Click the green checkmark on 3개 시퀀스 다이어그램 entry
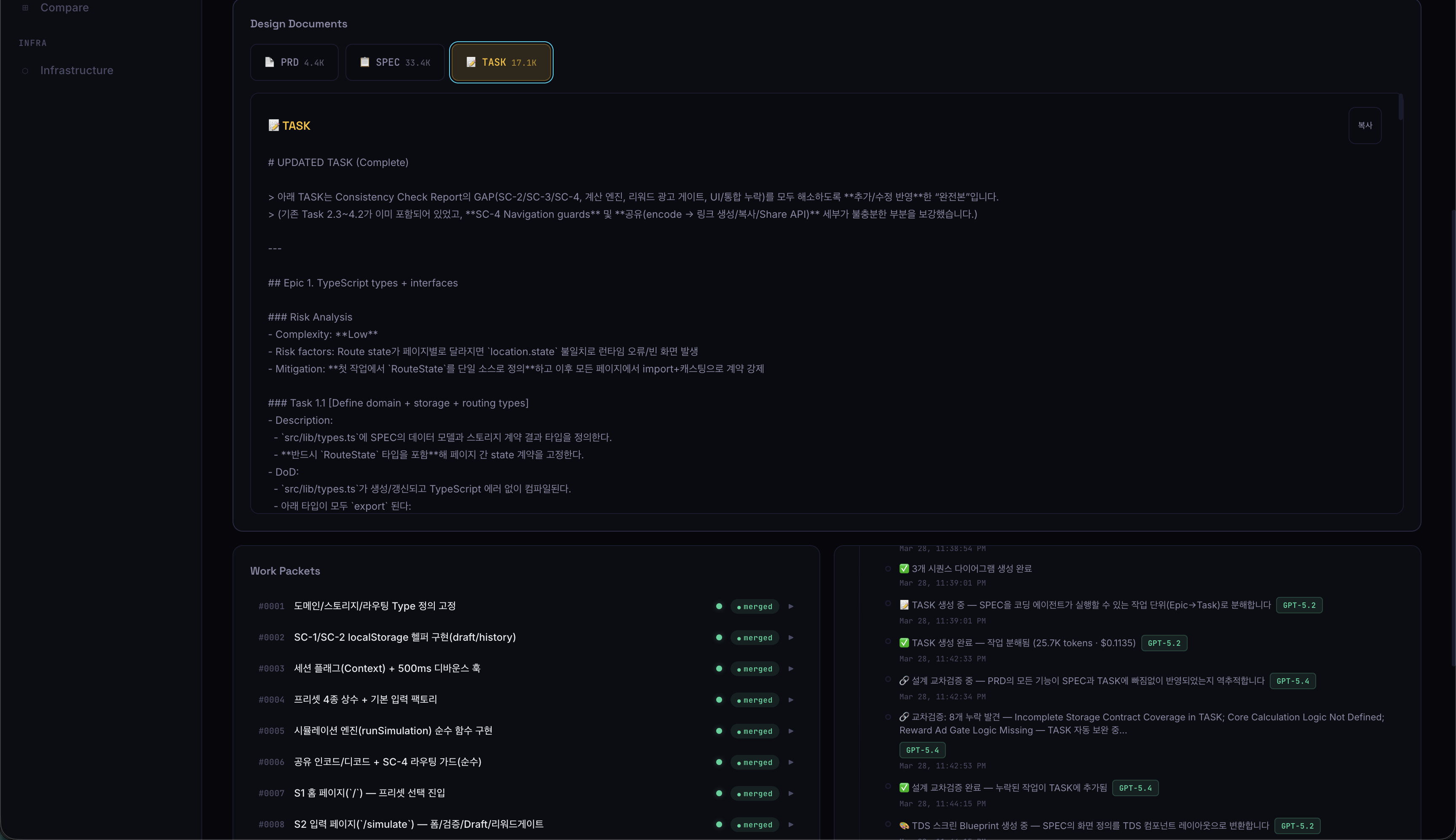Viewport: 1456px width, 840px height. pos(904,569)
